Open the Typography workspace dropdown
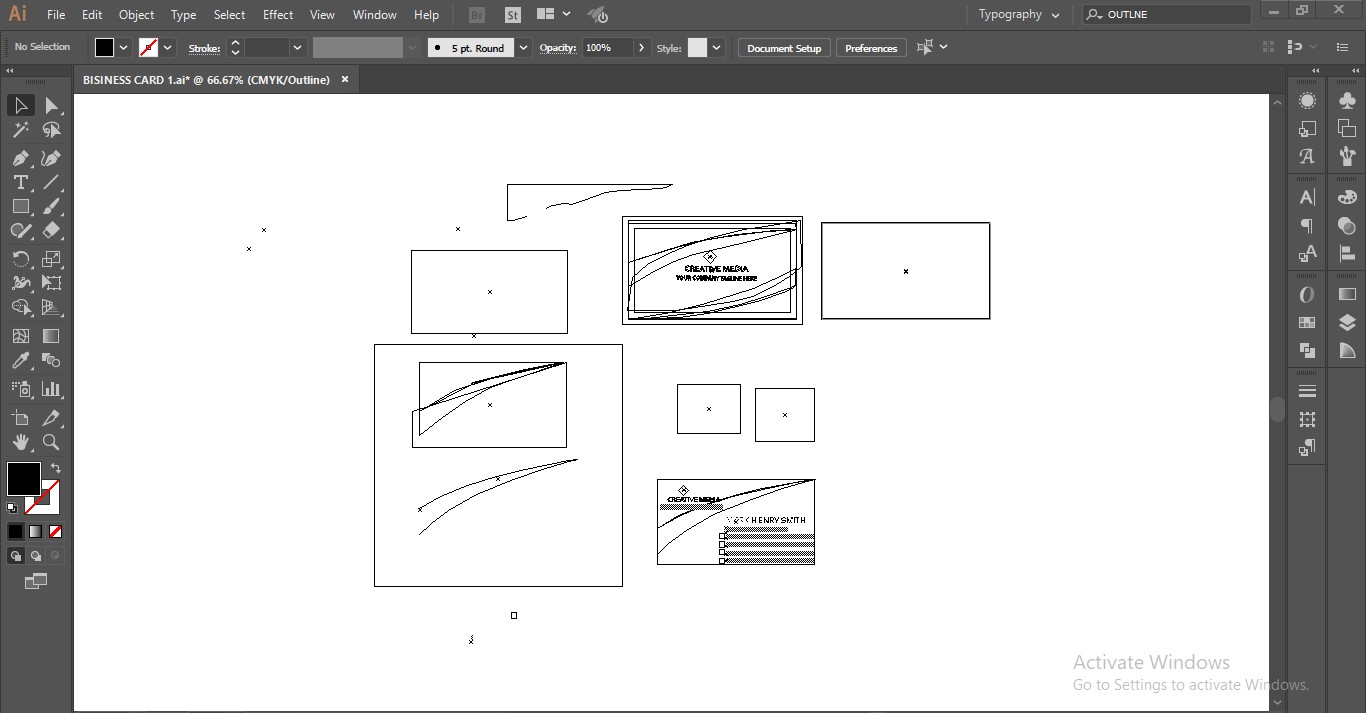This screenshot has height=713, width=1366. 1018,14
